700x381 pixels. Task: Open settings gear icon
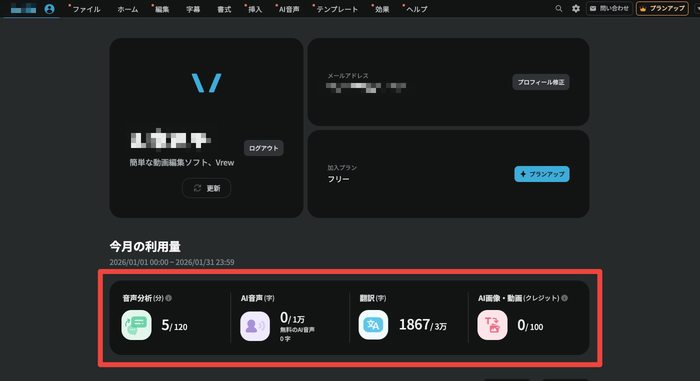(x=576, y=8)
